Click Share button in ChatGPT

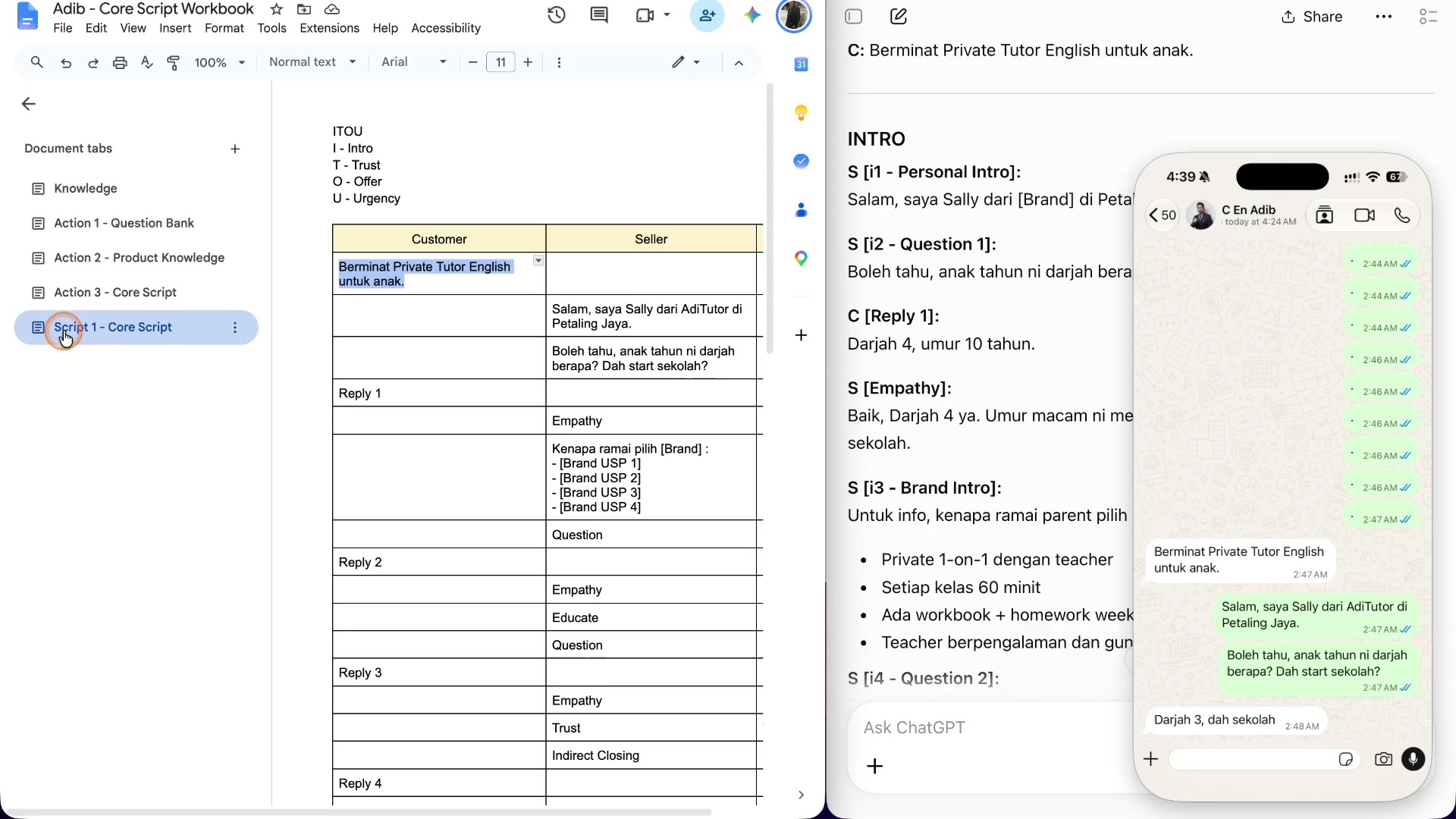click(x=1311, y=17)
